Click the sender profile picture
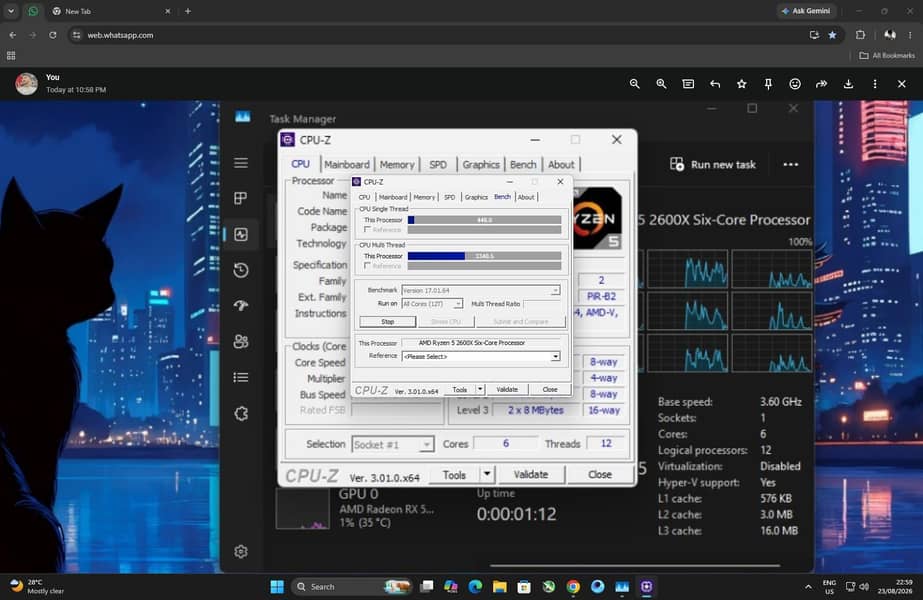Screen dimensions: 923x600 click(26, 84)
